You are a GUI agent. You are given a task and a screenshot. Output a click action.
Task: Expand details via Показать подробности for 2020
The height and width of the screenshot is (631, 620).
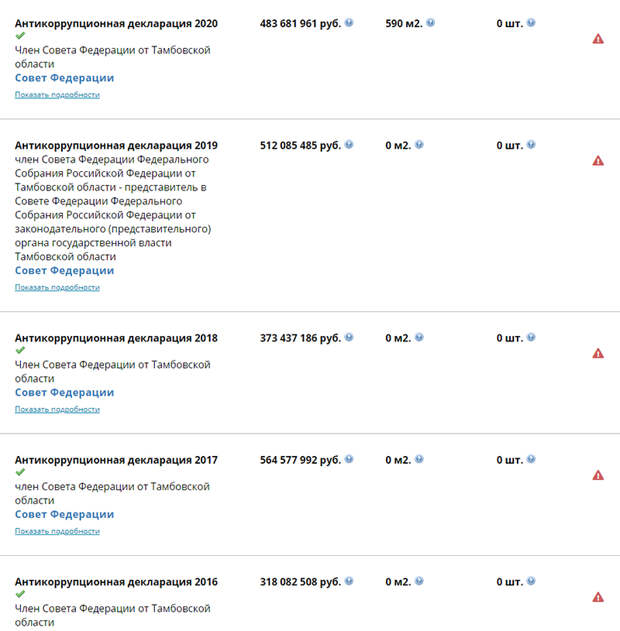pos(57,95)
